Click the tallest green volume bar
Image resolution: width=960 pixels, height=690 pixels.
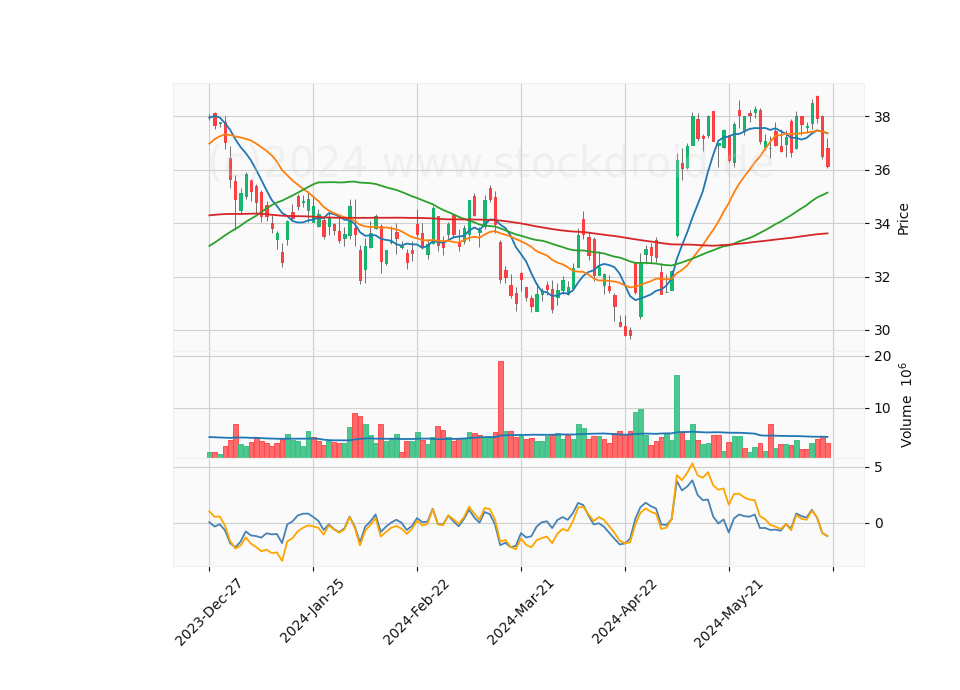click(677, 416)
